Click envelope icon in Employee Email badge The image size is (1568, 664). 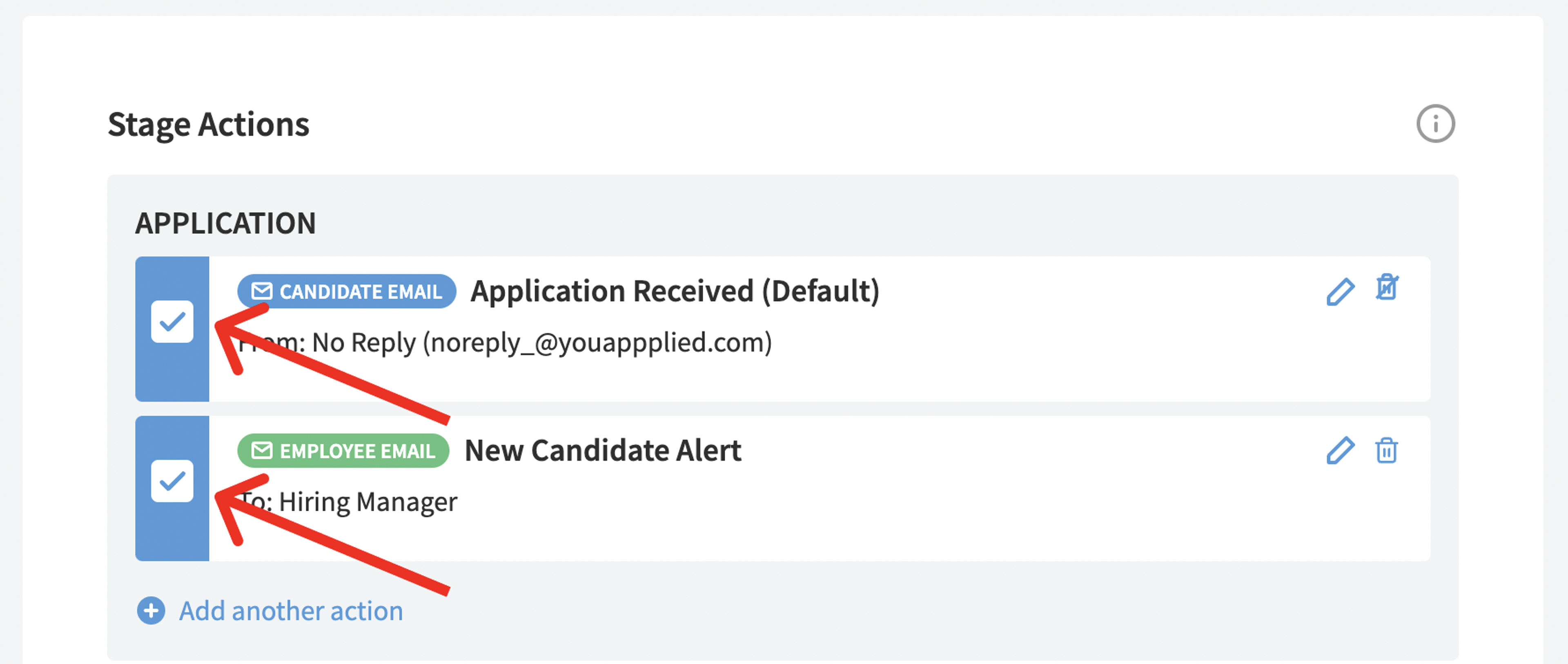point(262,451)
